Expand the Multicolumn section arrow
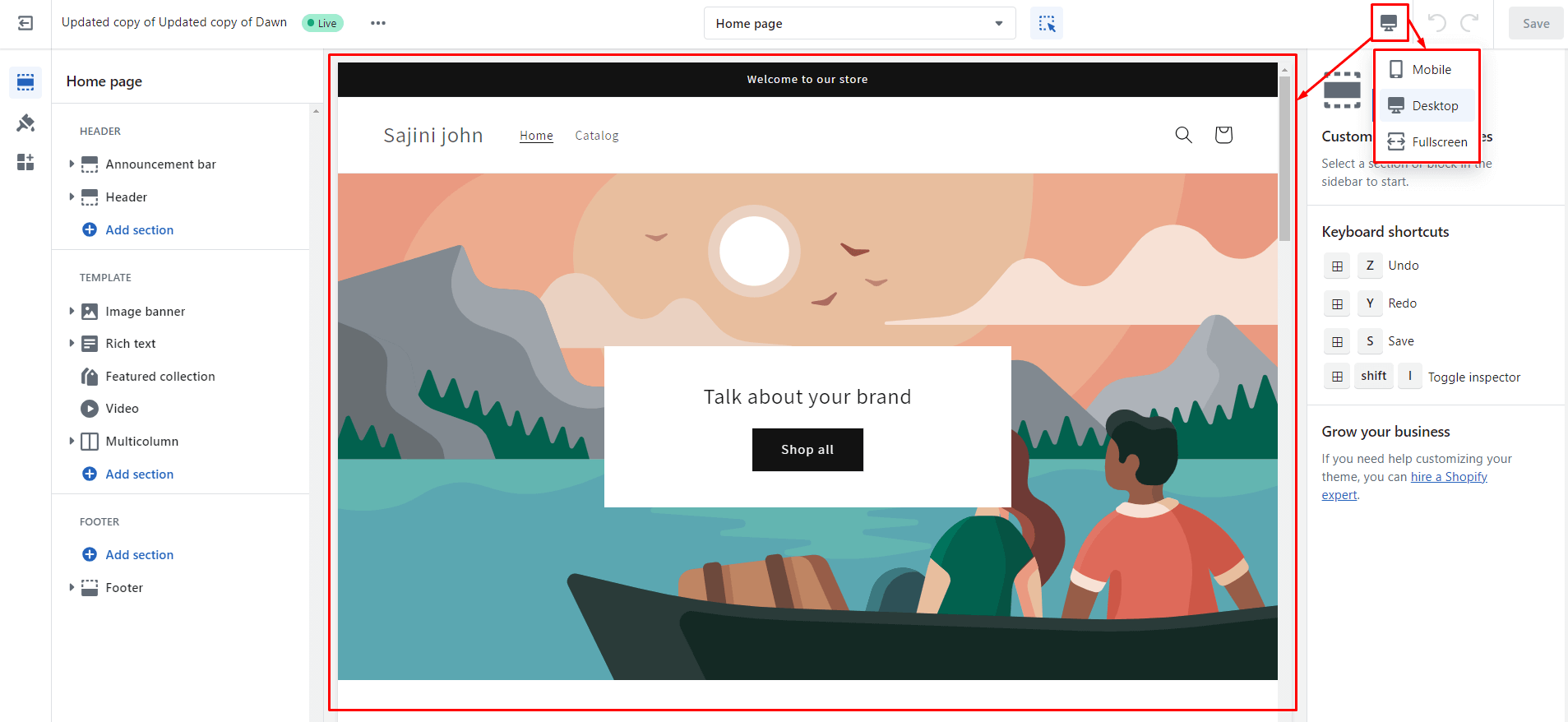This screenshot has width=1568, height=722. click(72, 442)
